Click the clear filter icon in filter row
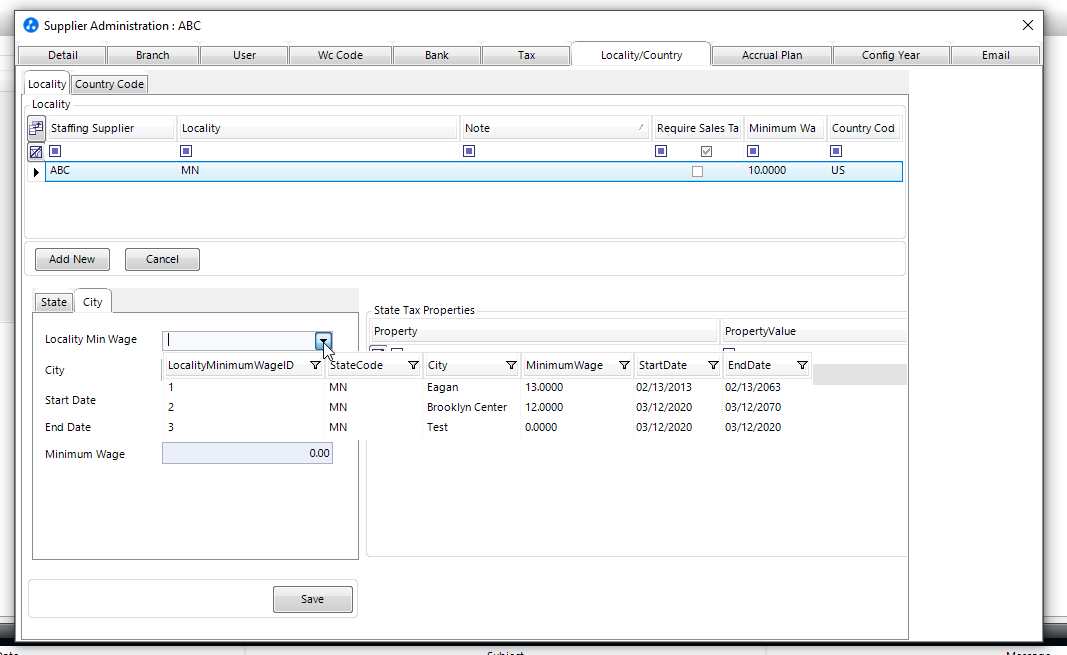Viewport: 1067px width, 655px height. pyautogui.click(x=36, y=152)
